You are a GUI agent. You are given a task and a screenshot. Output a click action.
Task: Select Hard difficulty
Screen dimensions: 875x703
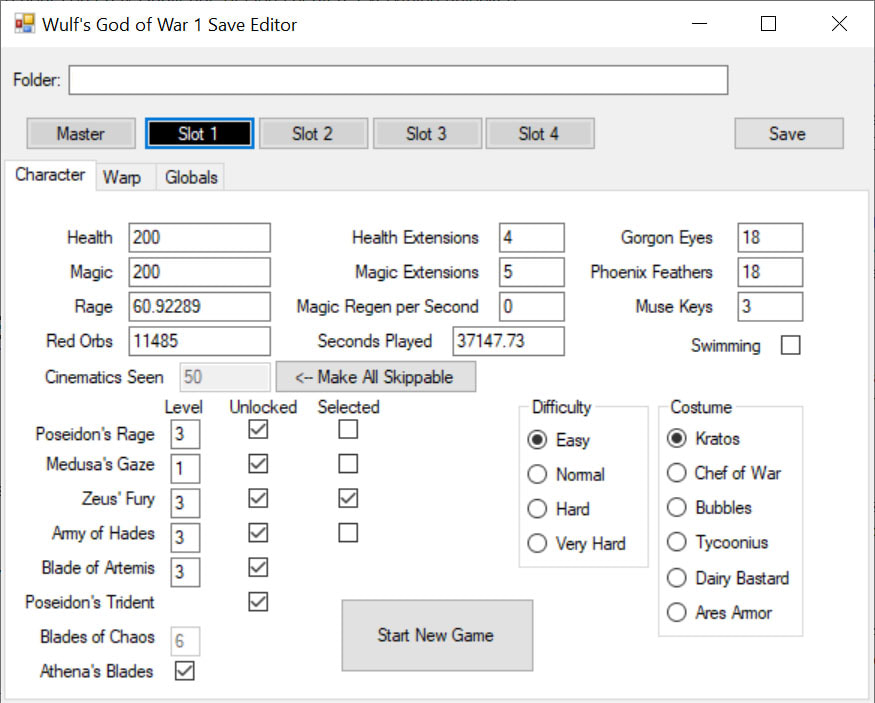[x=559, y=509]
